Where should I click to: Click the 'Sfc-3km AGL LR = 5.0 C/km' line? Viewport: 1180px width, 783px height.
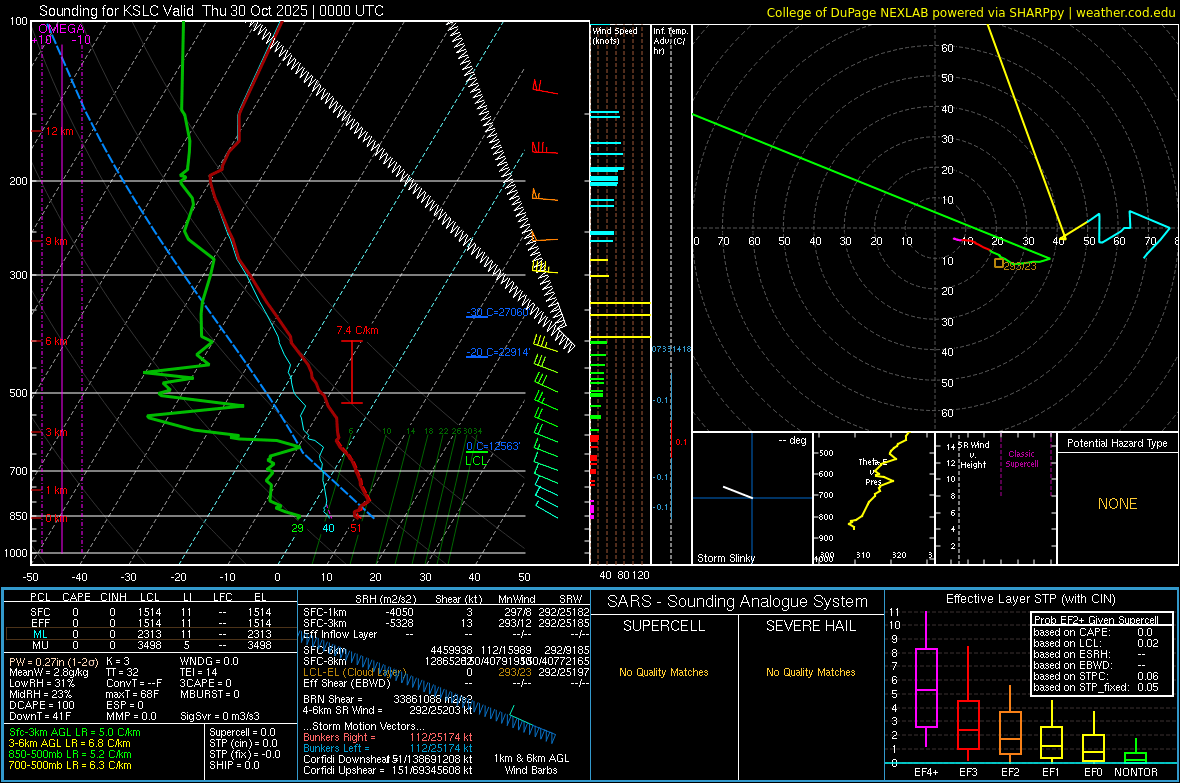click(75, 733)
